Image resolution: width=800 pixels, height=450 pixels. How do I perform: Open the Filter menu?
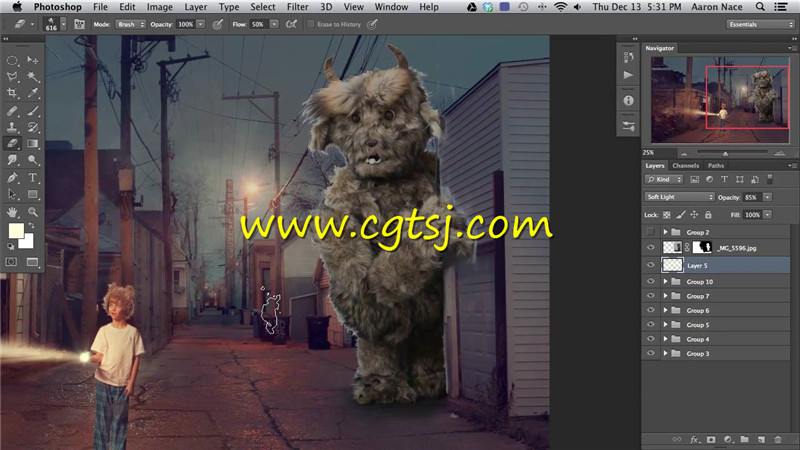(297, 7)
